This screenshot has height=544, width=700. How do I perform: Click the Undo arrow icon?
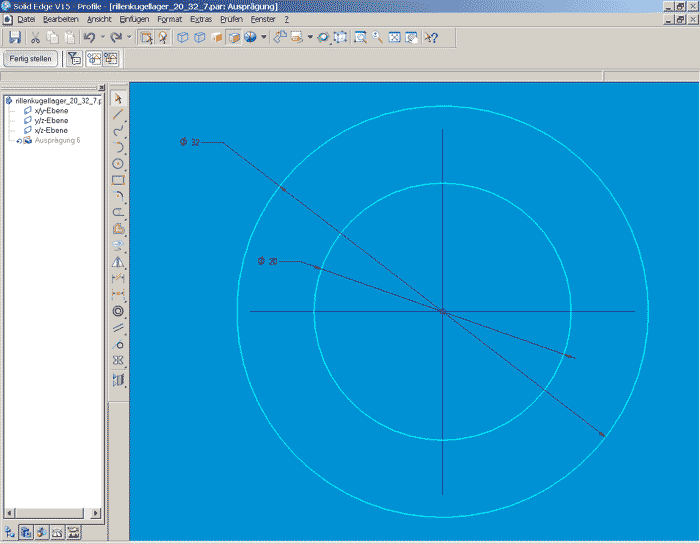(x=89, y=37)
